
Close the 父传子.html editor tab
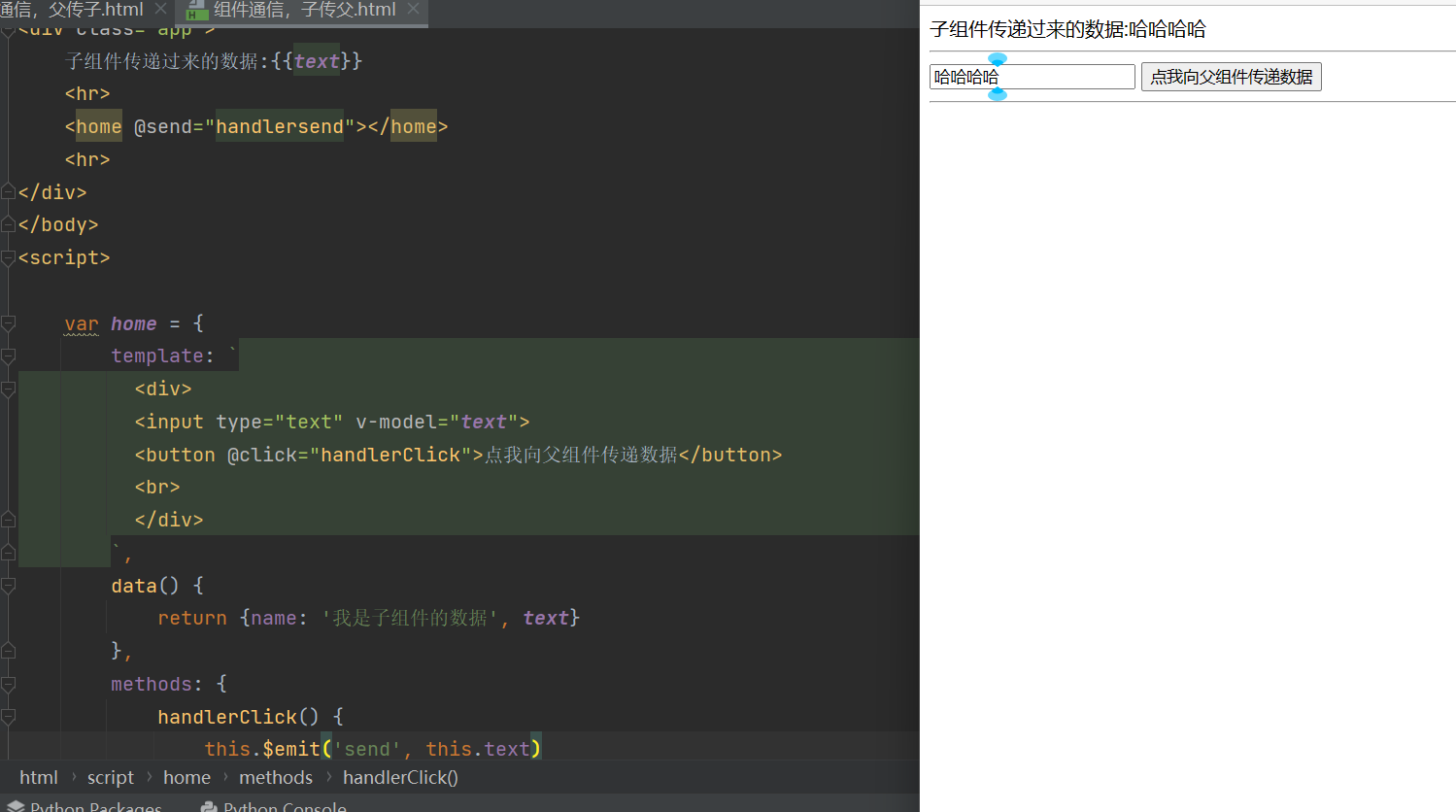point(160,9)
